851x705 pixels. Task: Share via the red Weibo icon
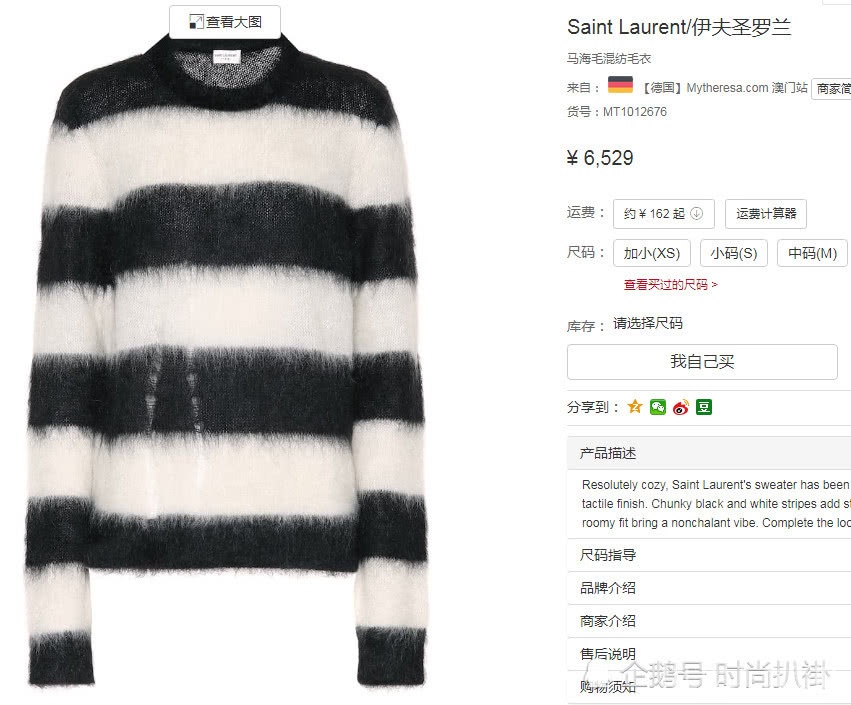(681, 407)
